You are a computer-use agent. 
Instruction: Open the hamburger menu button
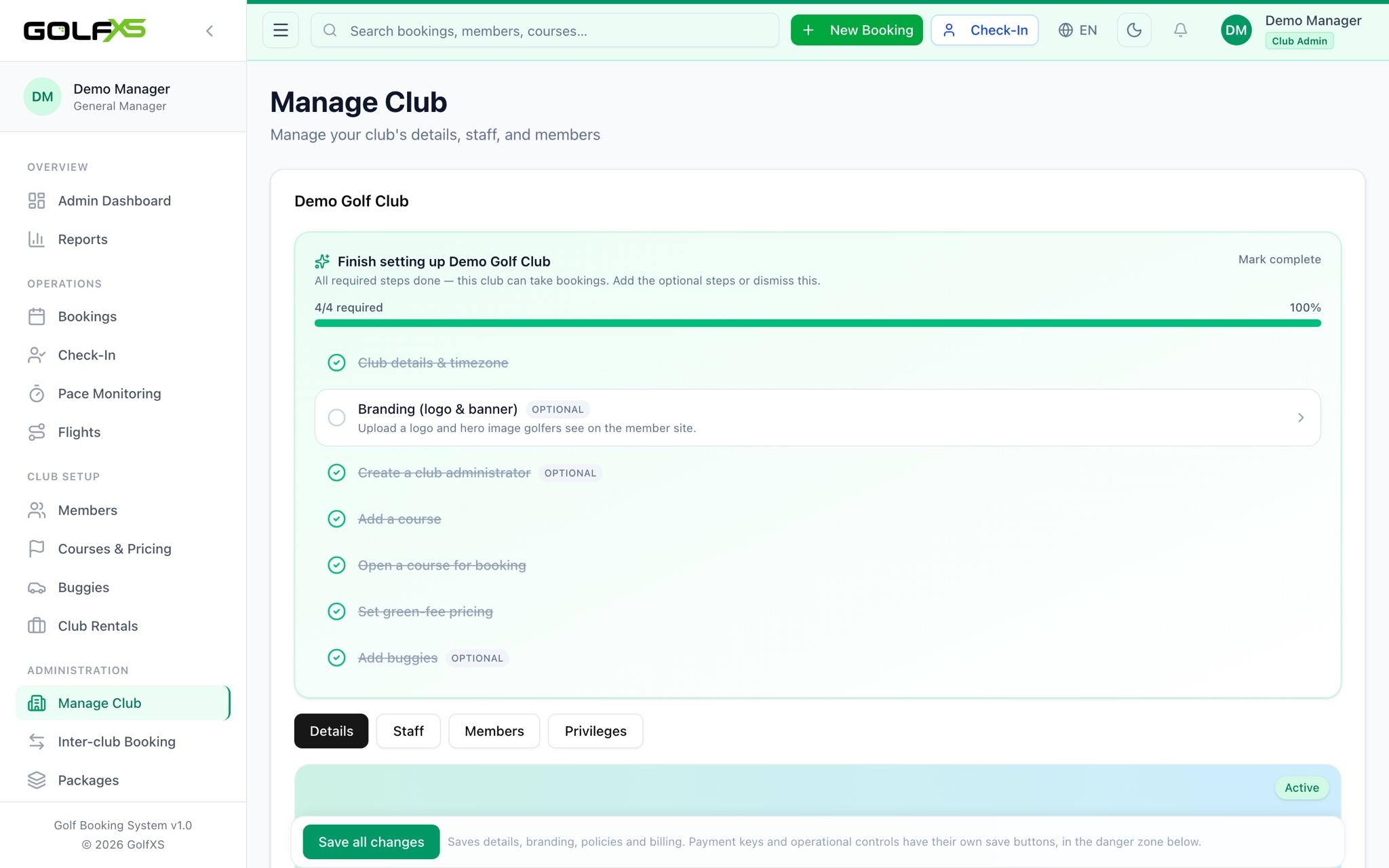tap(281, 30)
